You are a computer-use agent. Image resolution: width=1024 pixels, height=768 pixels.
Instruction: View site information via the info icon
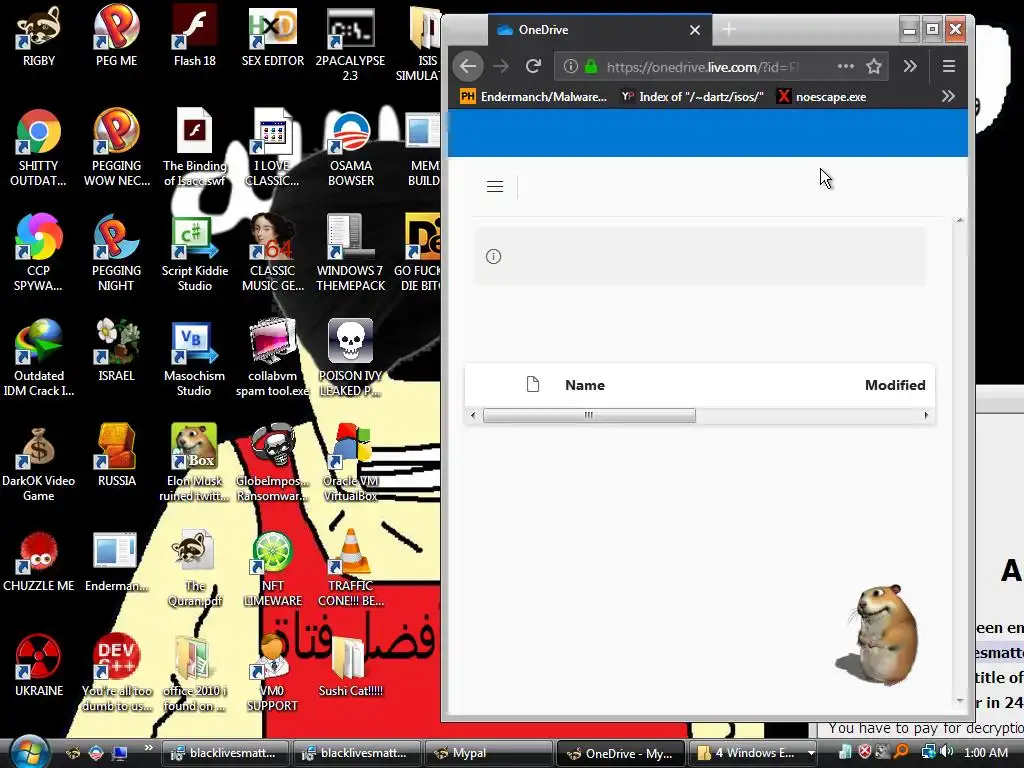coord(570,66)
